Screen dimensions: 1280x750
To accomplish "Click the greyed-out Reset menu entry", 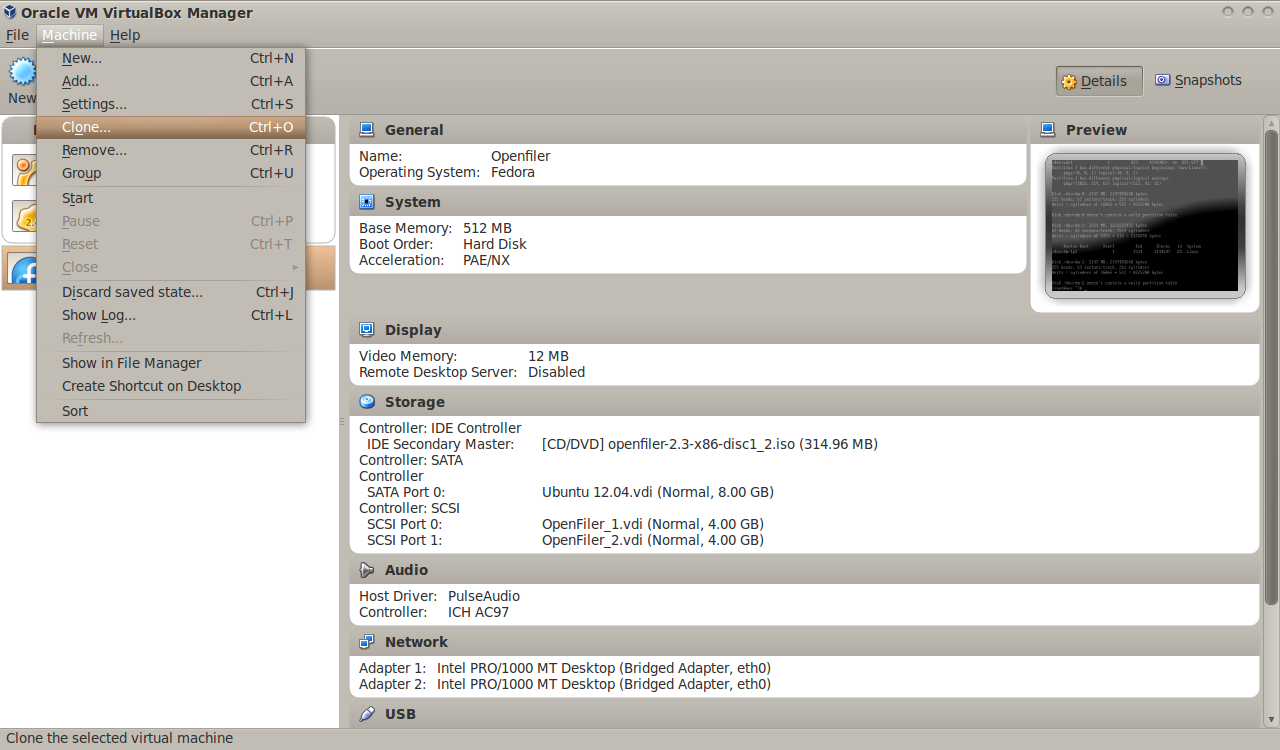I will coord(171,244).
